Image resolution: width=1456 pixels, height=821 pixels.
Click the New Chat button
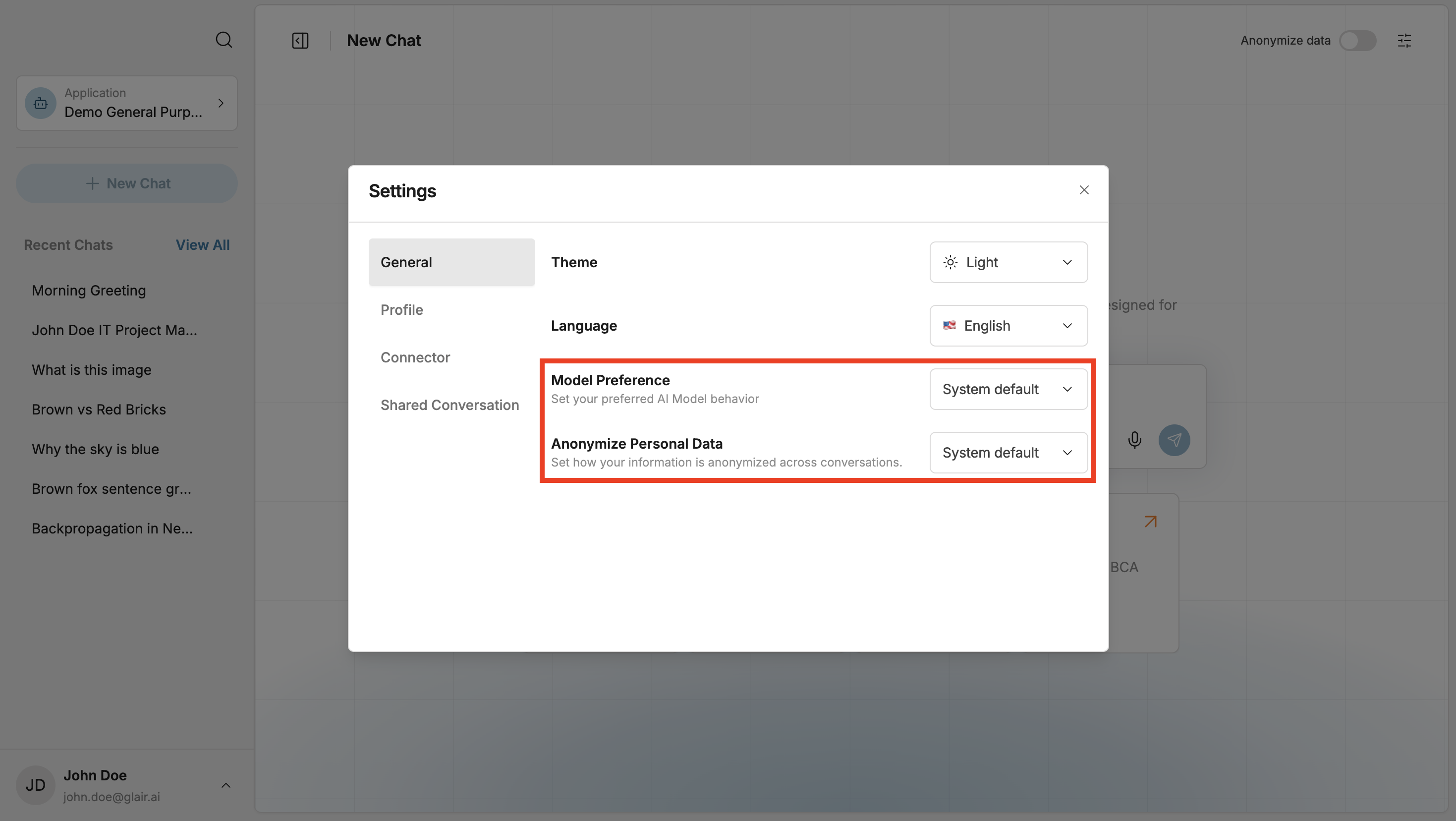pyautogui.click(x=126, y=183)
